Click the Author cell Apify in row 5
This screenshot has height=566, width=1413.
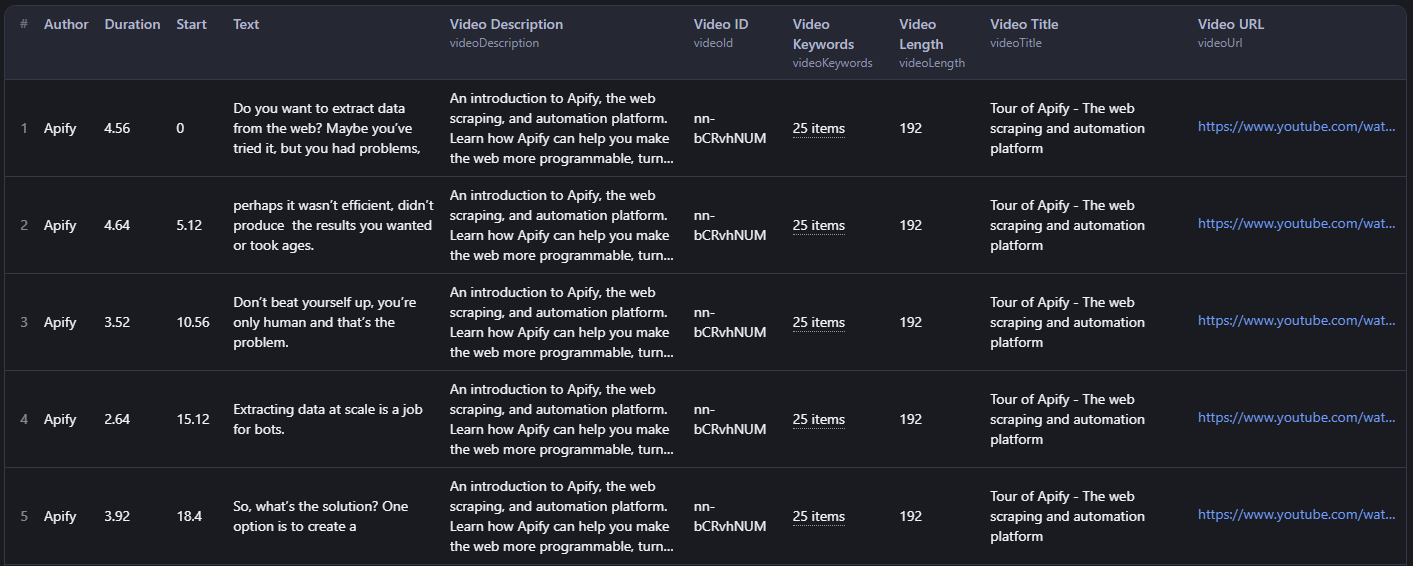point(60,516)
